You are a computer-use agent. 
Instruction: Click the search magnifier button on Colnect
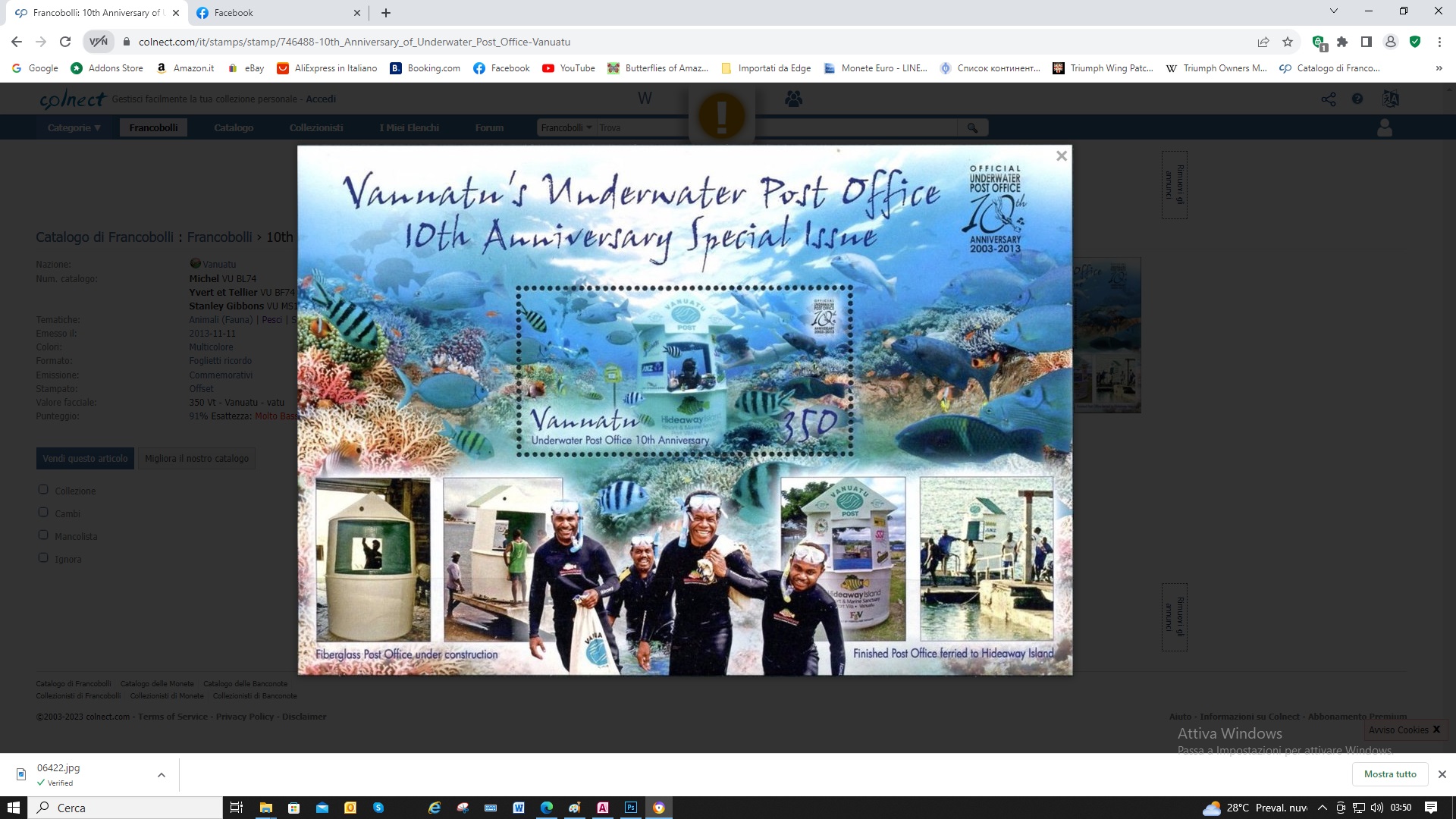click(x=972, y=127)
